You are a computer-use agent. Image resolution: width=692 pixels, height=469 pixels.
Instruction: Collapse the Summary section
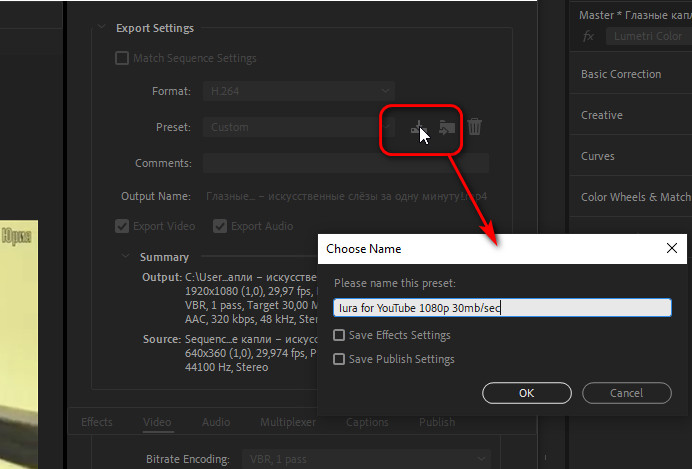point(125,256)
